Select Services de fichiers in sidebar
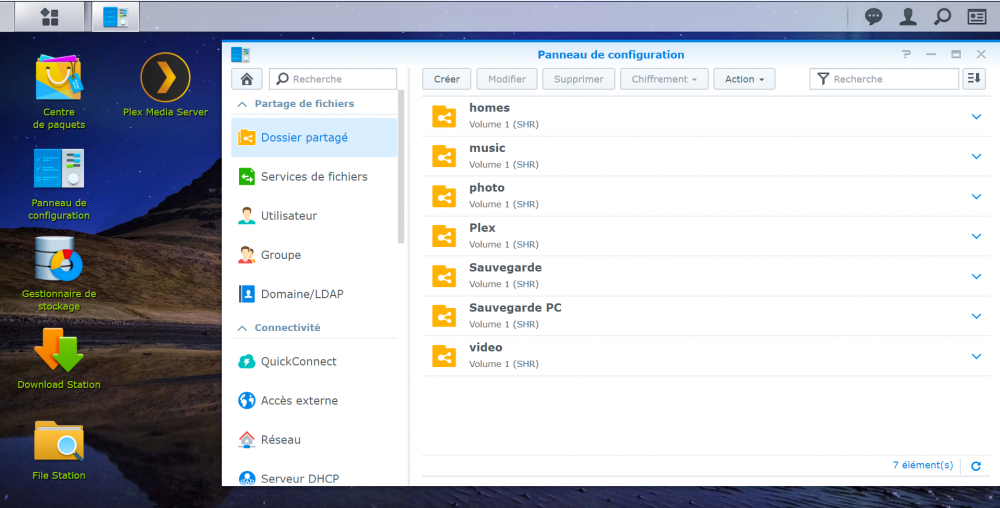 pos(313,177)
